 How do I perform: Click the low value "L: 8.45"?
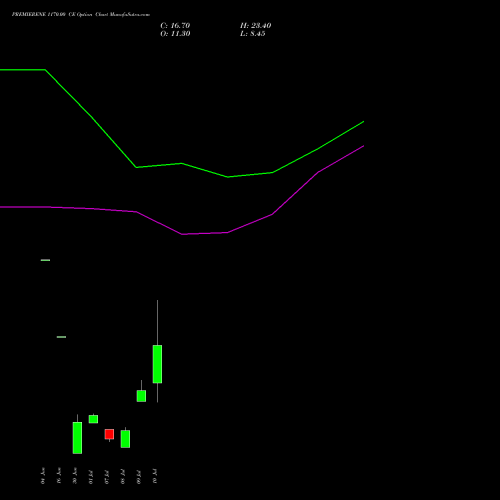253,34
